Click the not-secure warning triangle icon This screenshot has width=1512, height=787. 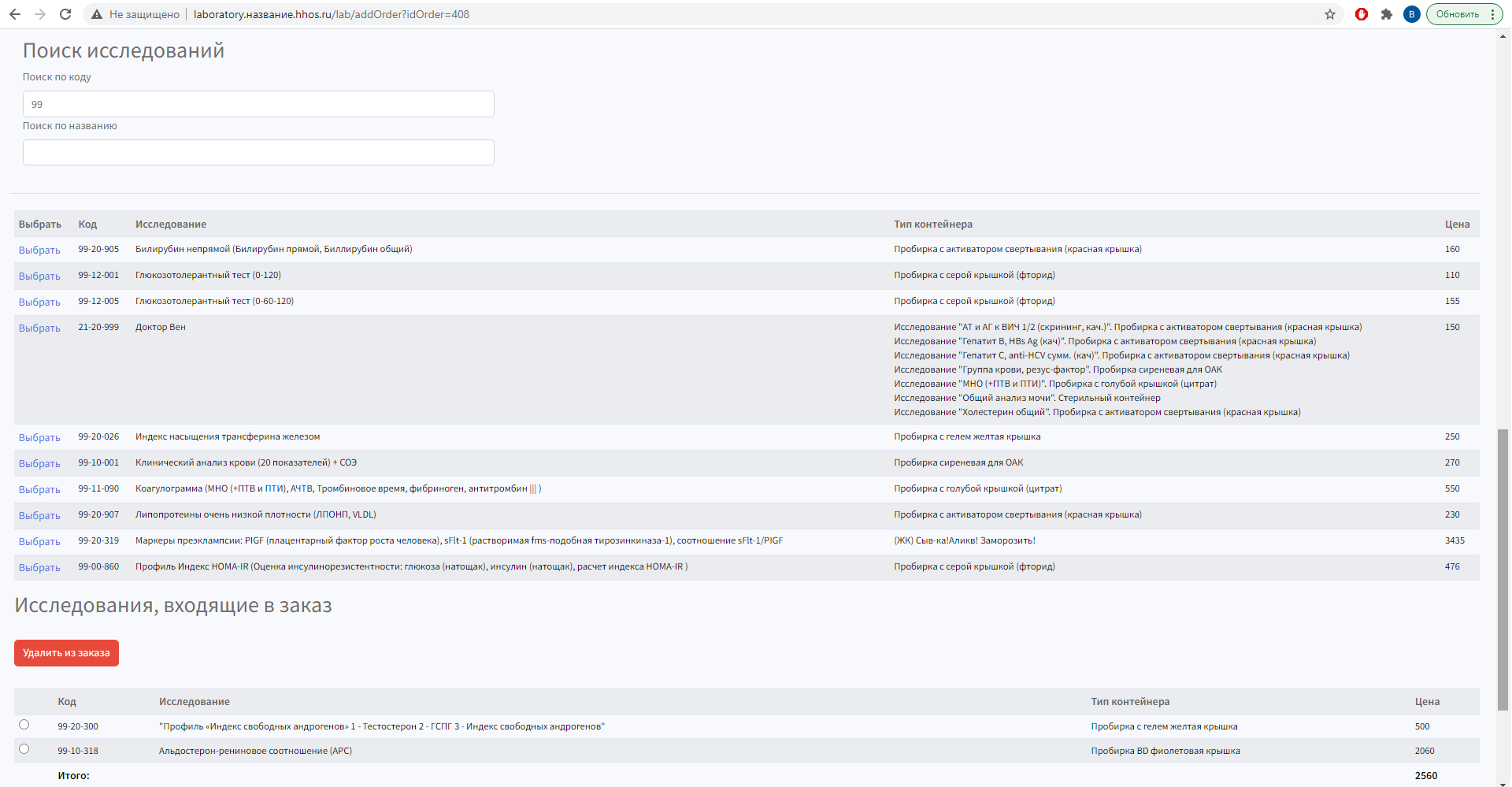(x=97, y=14)
